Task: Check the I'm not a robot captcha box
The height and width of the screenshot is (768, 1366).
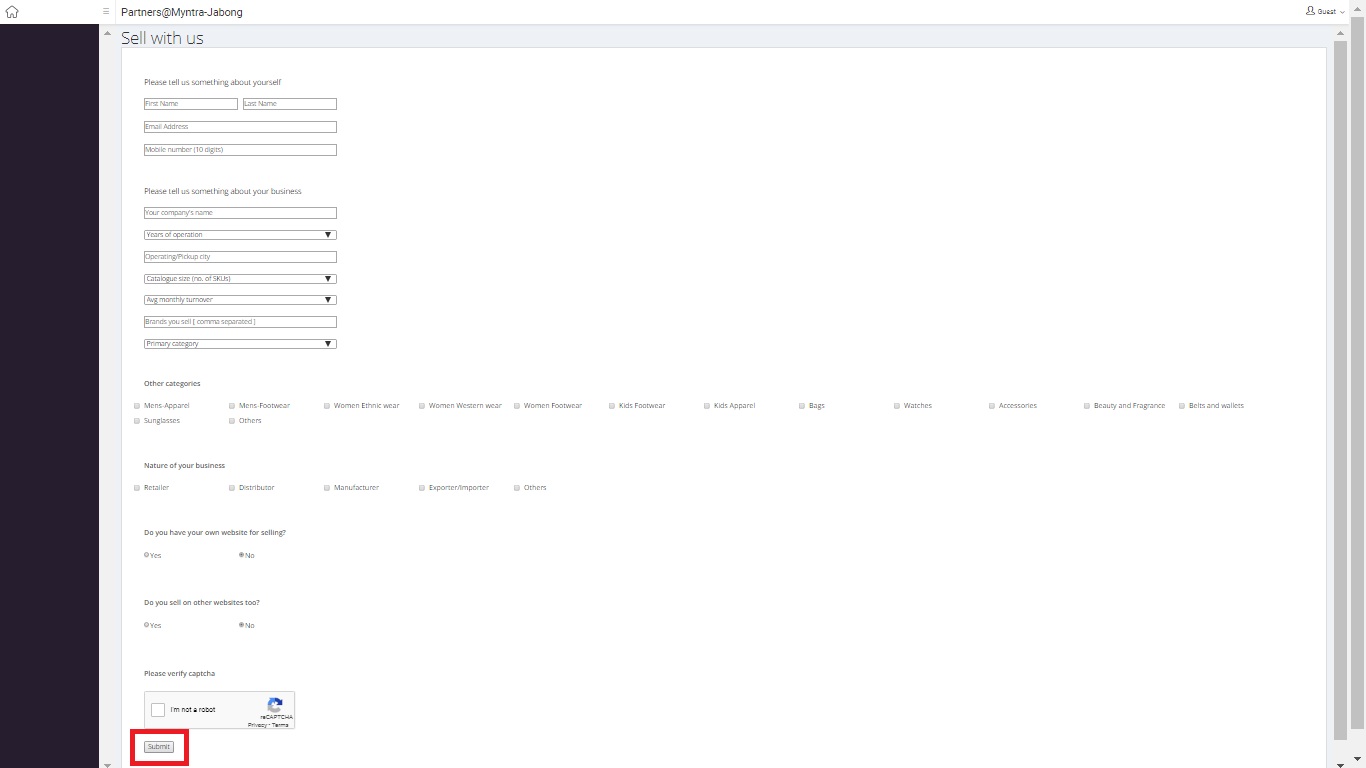Action: click(157, 709)
